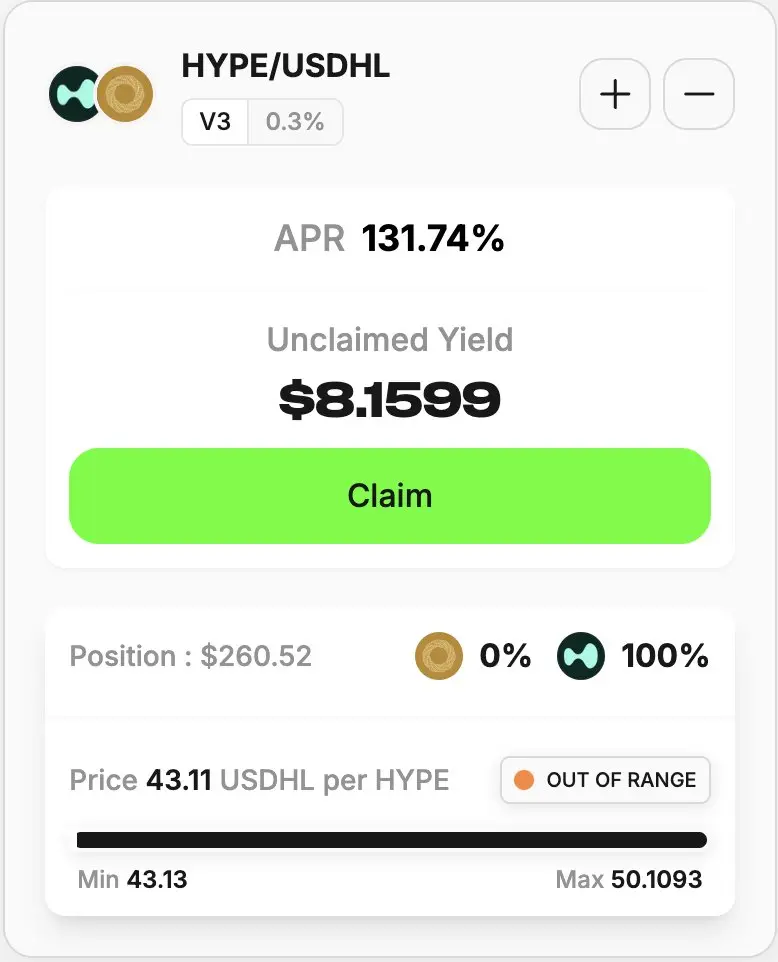Click the 100% HYPE allocation value
Viewport: 778px width, 962px height.
[x=665, y=656]
